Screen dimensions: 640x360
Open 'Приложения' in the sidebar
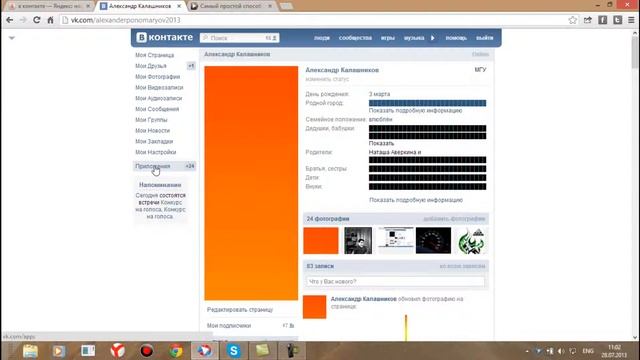click(x=153, y=166)
